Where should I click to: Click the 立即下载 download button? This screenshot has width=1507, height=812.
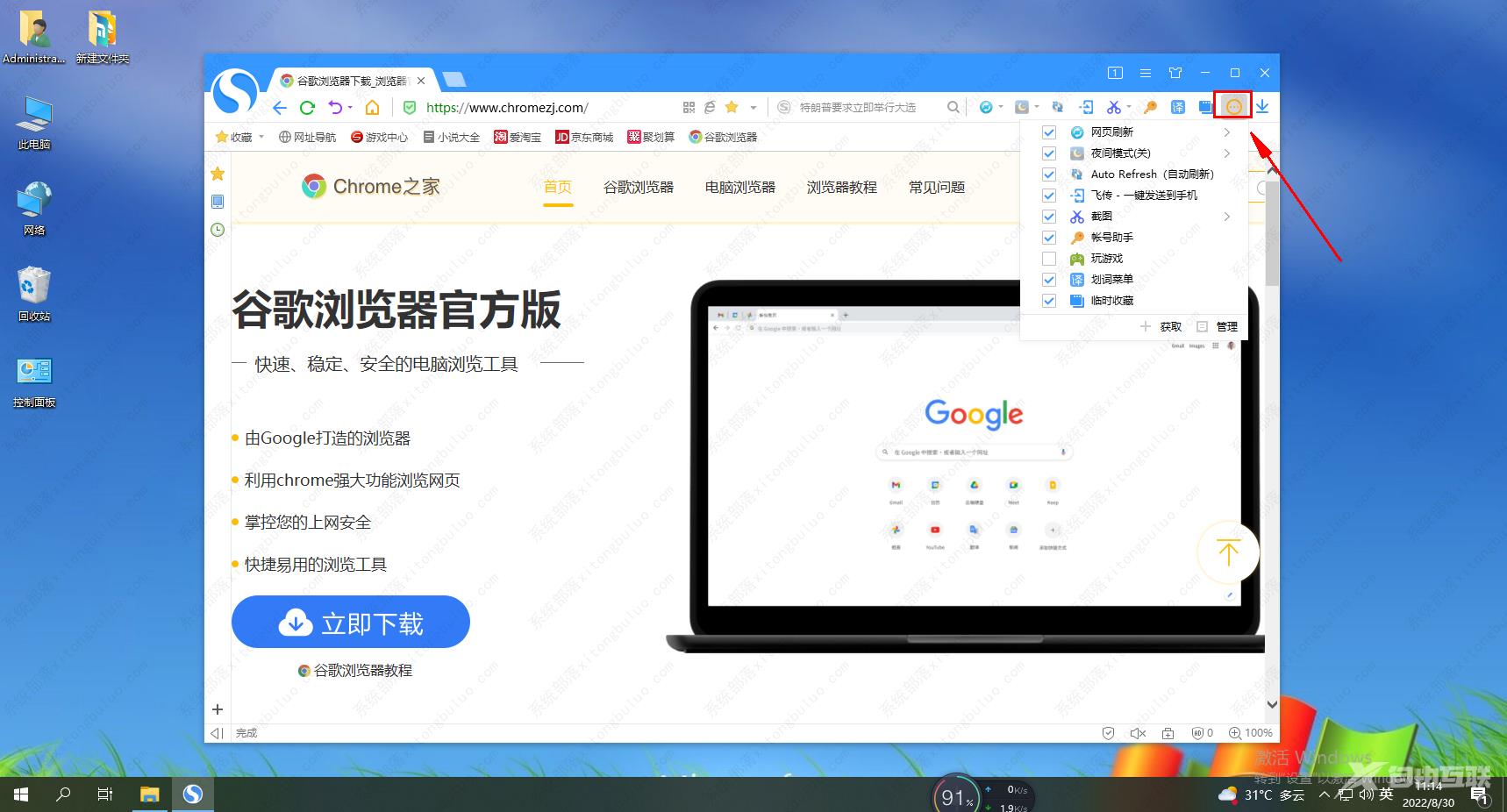coord(351,622)
